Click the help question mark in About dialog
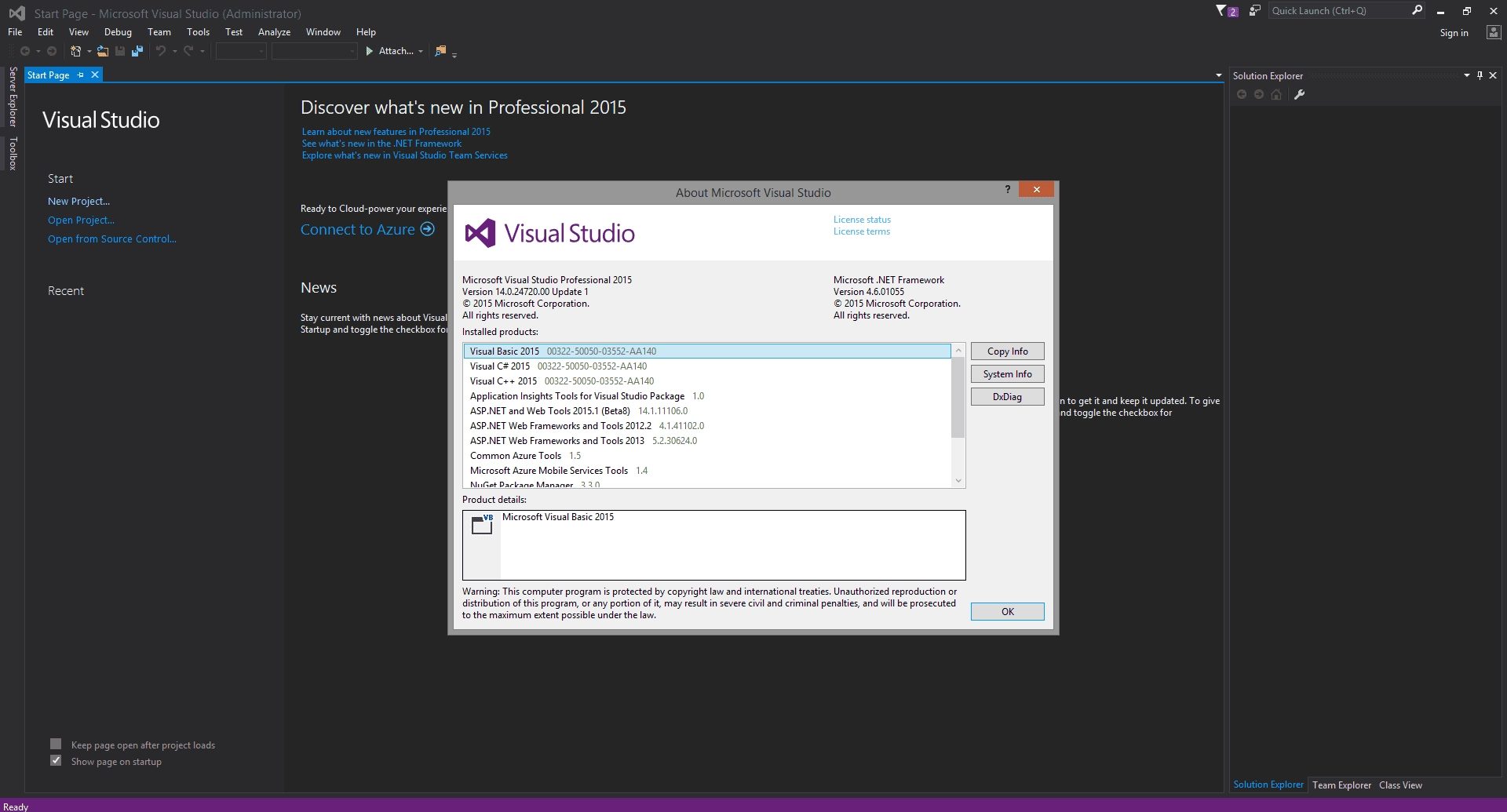This screenshot has width=1507, height=812. (x=1008, y=190)
